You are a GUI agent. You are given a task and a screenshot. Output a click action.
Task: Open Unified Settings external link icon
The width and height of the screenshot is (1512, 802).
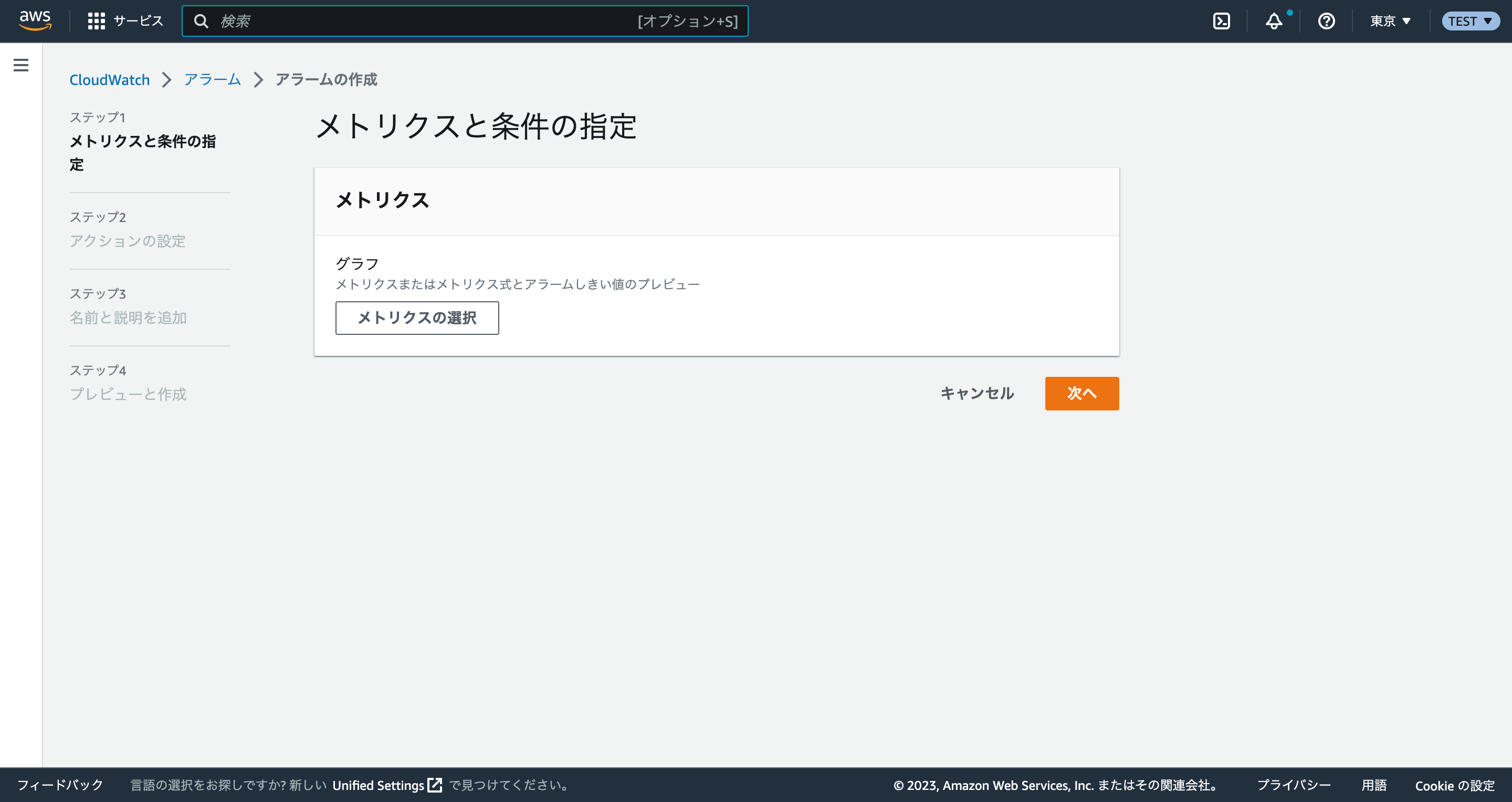point(435,785)
